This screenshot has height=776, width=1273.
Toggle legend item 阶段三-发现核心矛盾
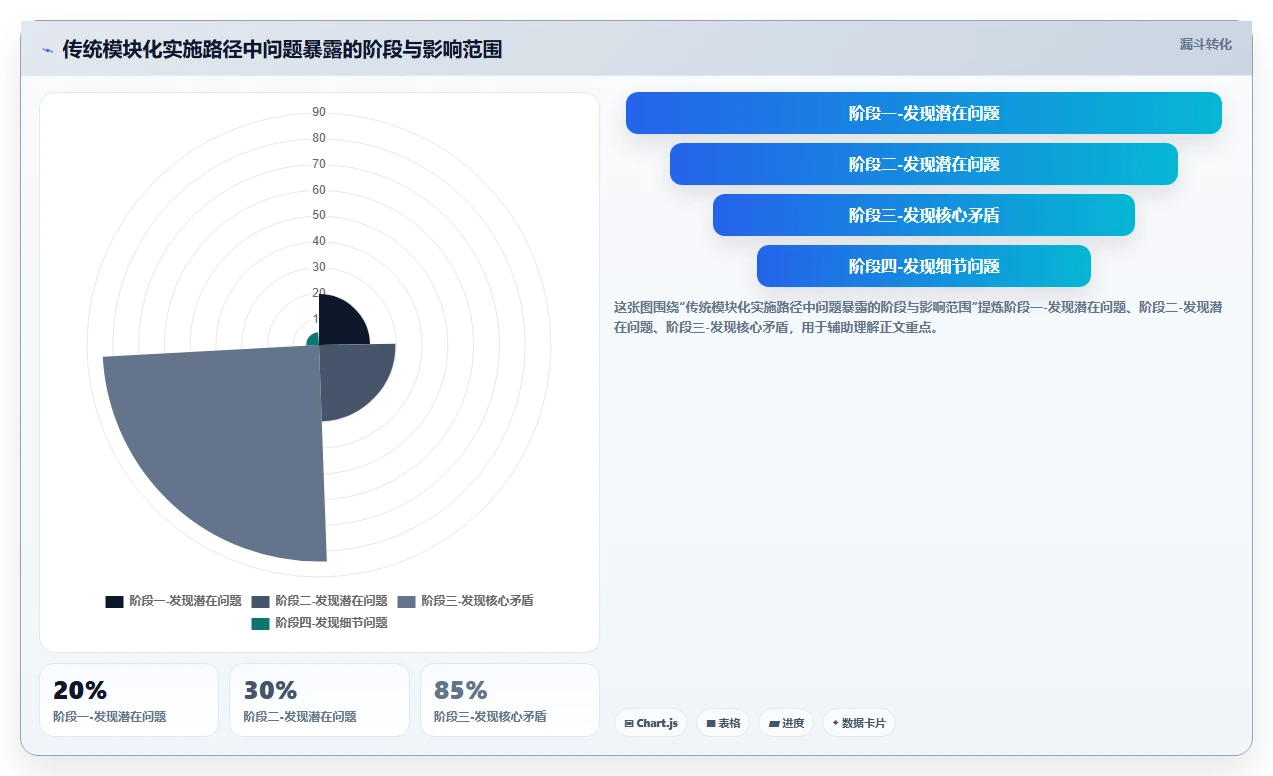[466, 601]
